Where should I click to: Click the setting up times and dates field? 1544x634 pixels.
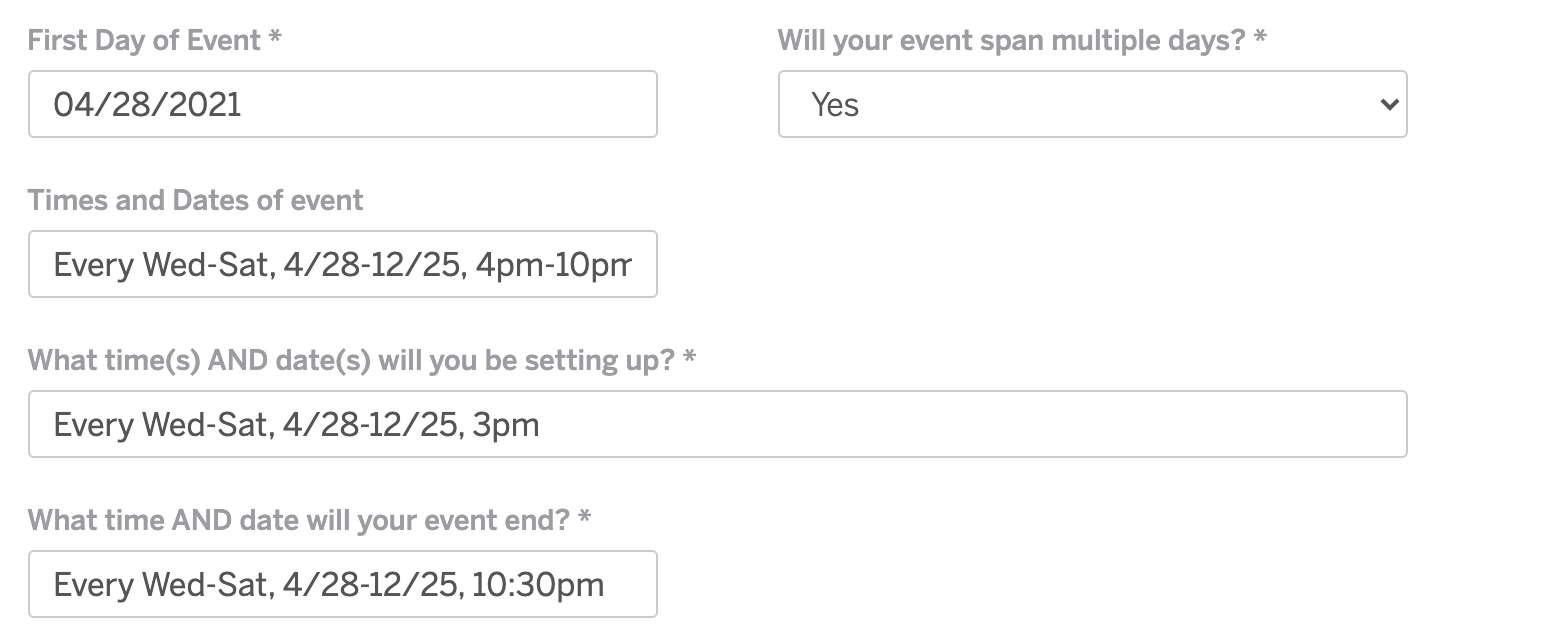click(x=717, y=424)
